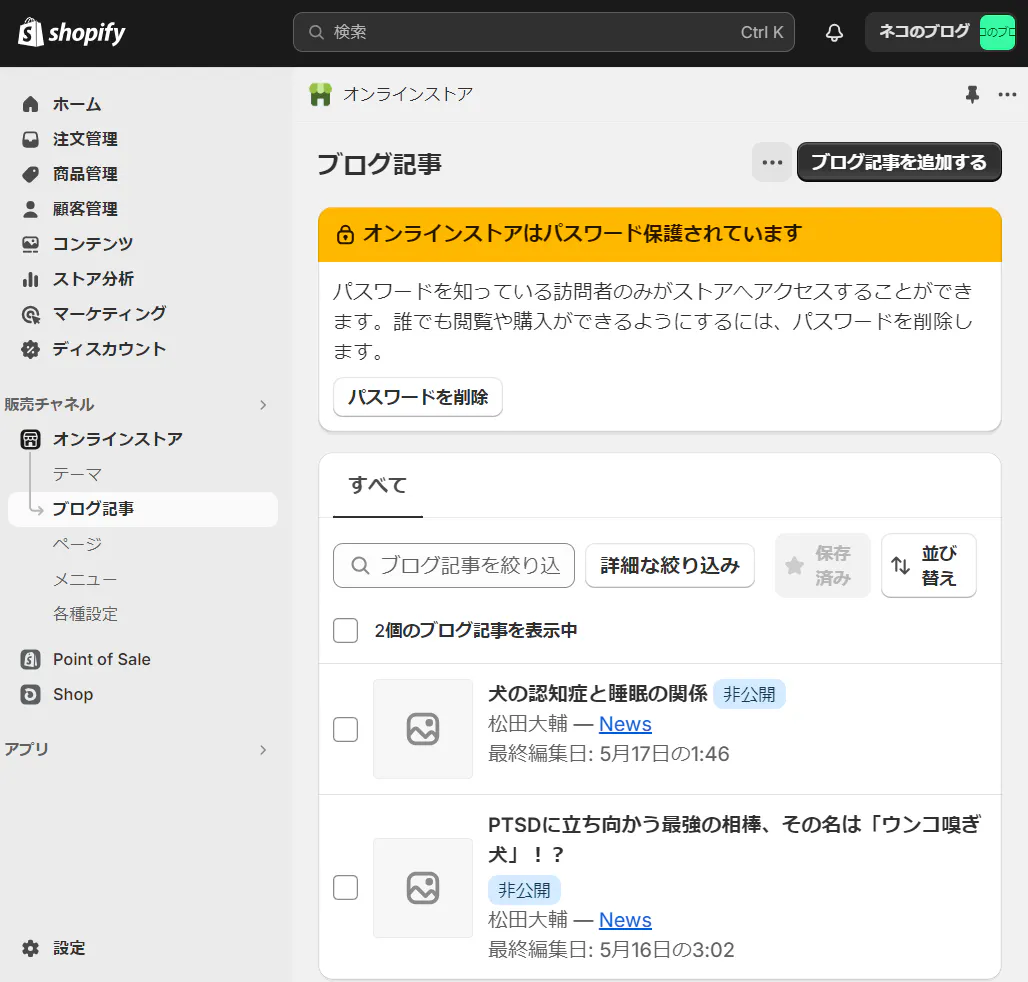
Task: Check the box for 犬の認知症と睡眠の関係
Action: (345, 729)
